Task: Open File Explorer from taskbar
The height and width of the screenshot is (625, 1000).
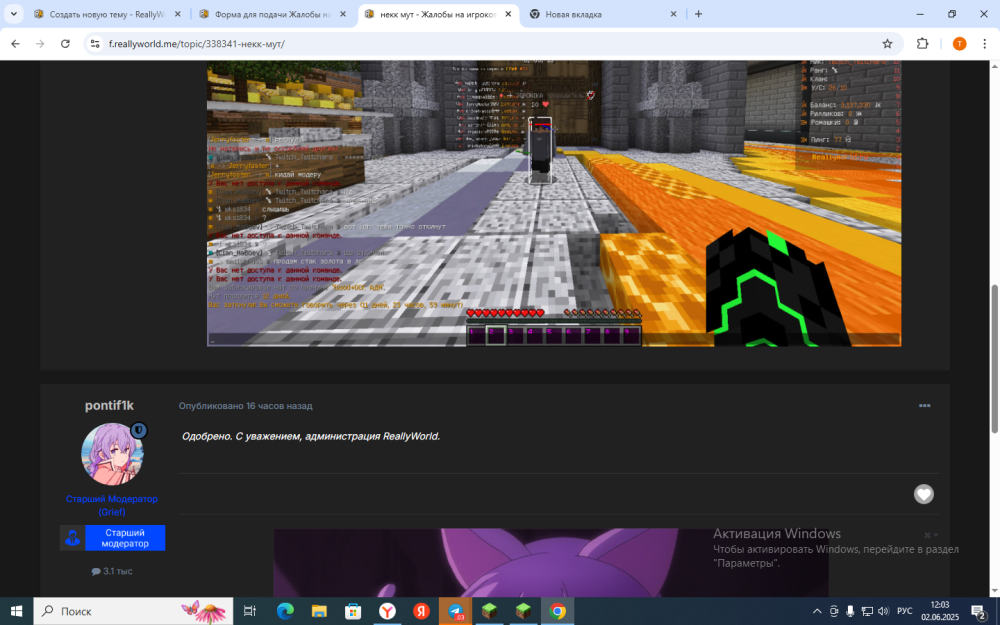Action: point(319,611)
